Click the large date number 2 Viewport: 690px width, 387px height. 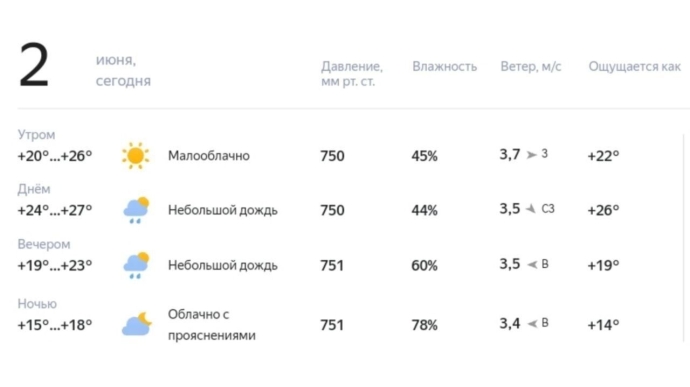click(33, 66)
